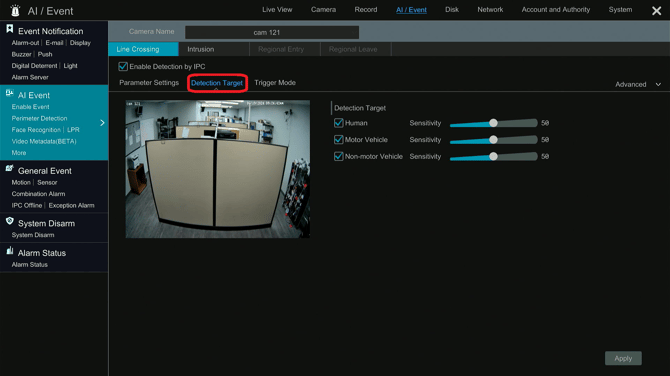Open Alarm-out notification settings
This screenshot has width=670, height=376.
25,43
